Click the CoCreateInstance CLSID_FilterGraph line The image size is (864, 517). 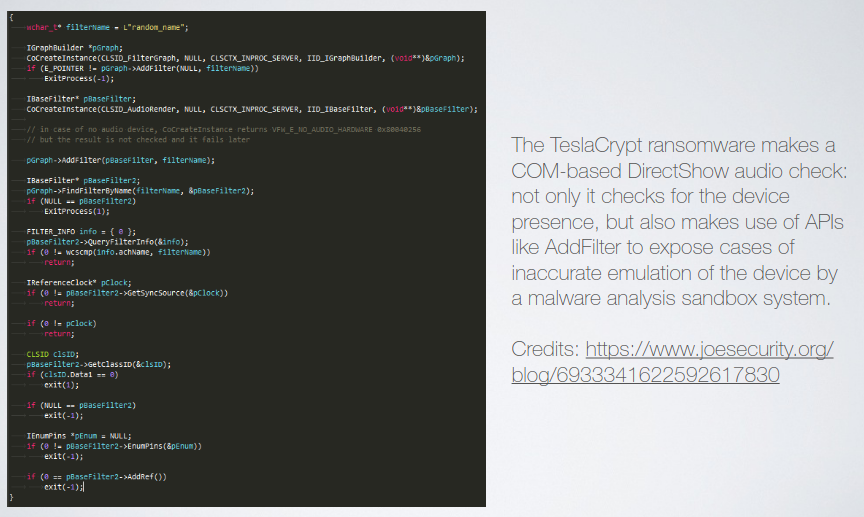pyautogui.click(x=245, y=58)
